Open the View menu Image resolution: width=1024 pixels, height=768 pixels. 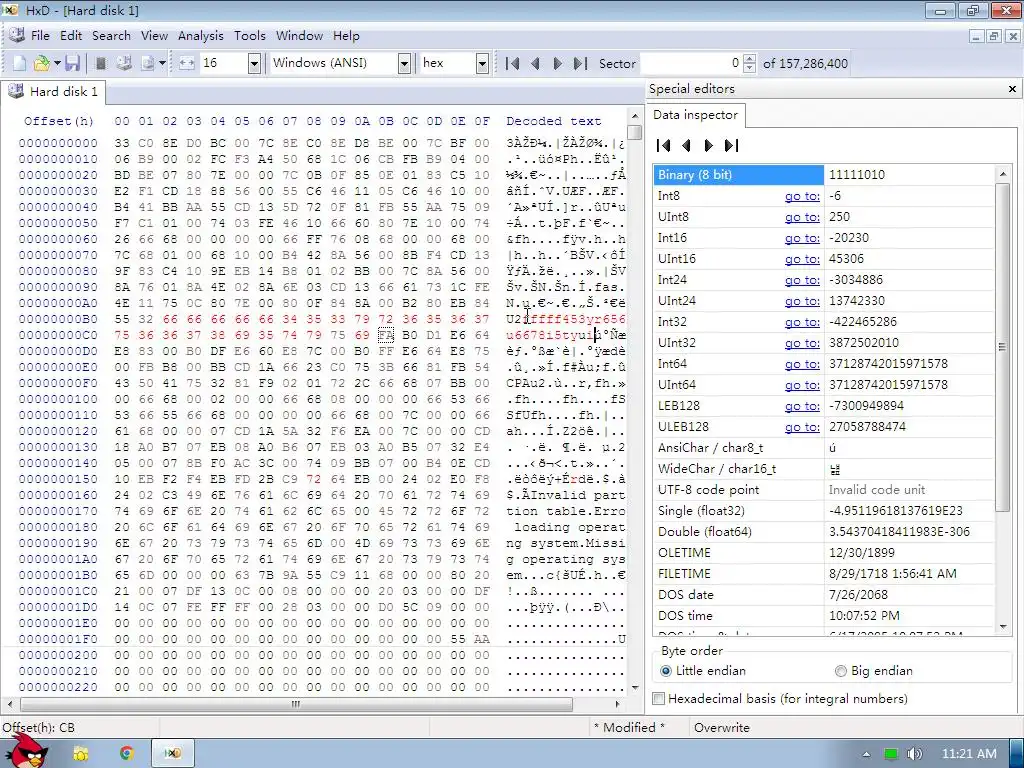click(x=154, y=36)
